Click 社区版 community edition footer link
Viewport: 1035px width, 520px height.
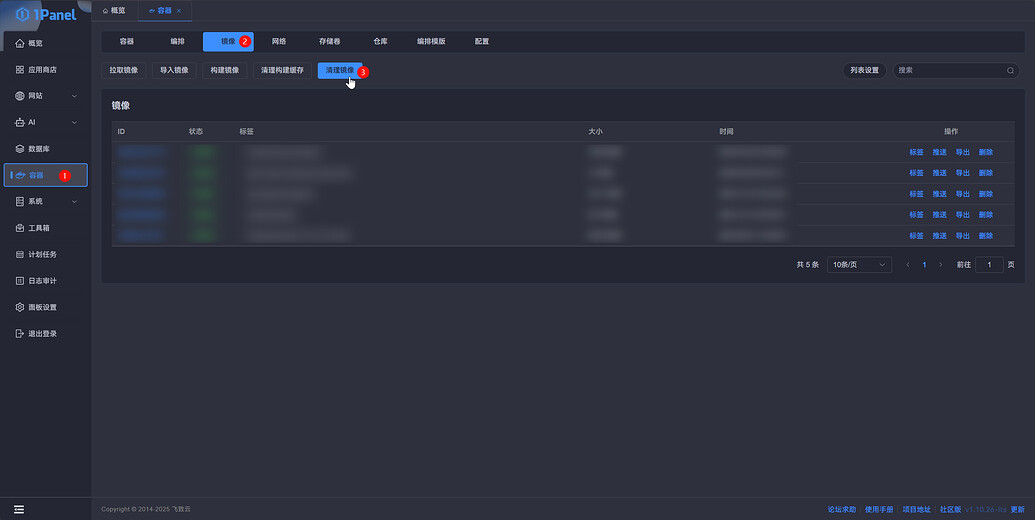(951, 509)
